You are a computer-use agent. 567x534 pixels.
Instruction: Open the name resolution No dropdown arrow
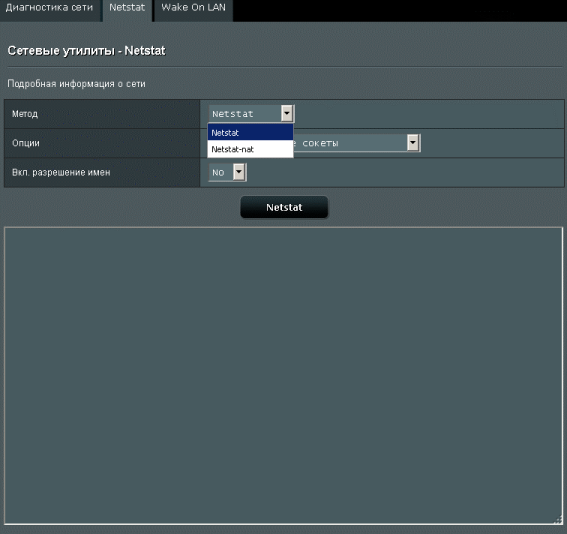pos(239,172)
